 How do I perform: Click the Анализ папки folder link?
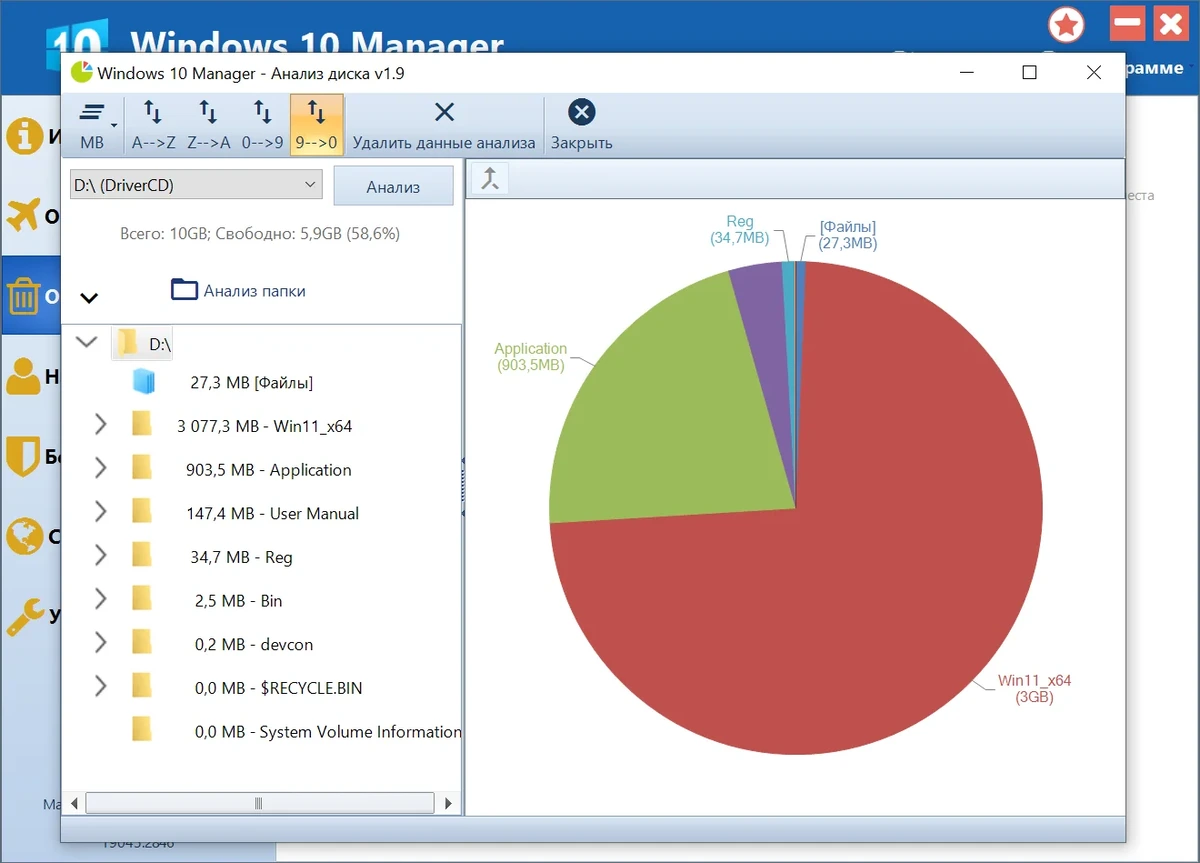click(238, 290)
